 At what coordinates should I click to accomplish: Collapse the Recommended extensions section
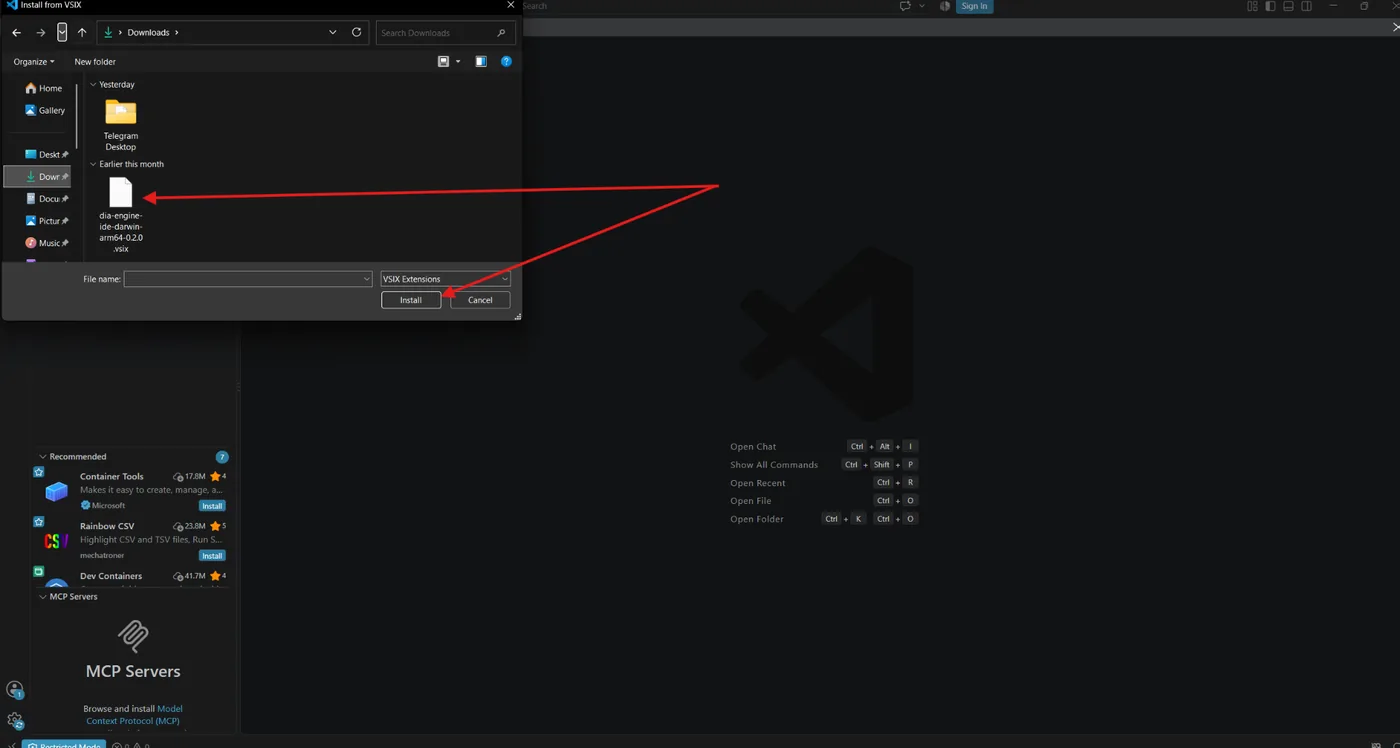(x=42, y=457)
